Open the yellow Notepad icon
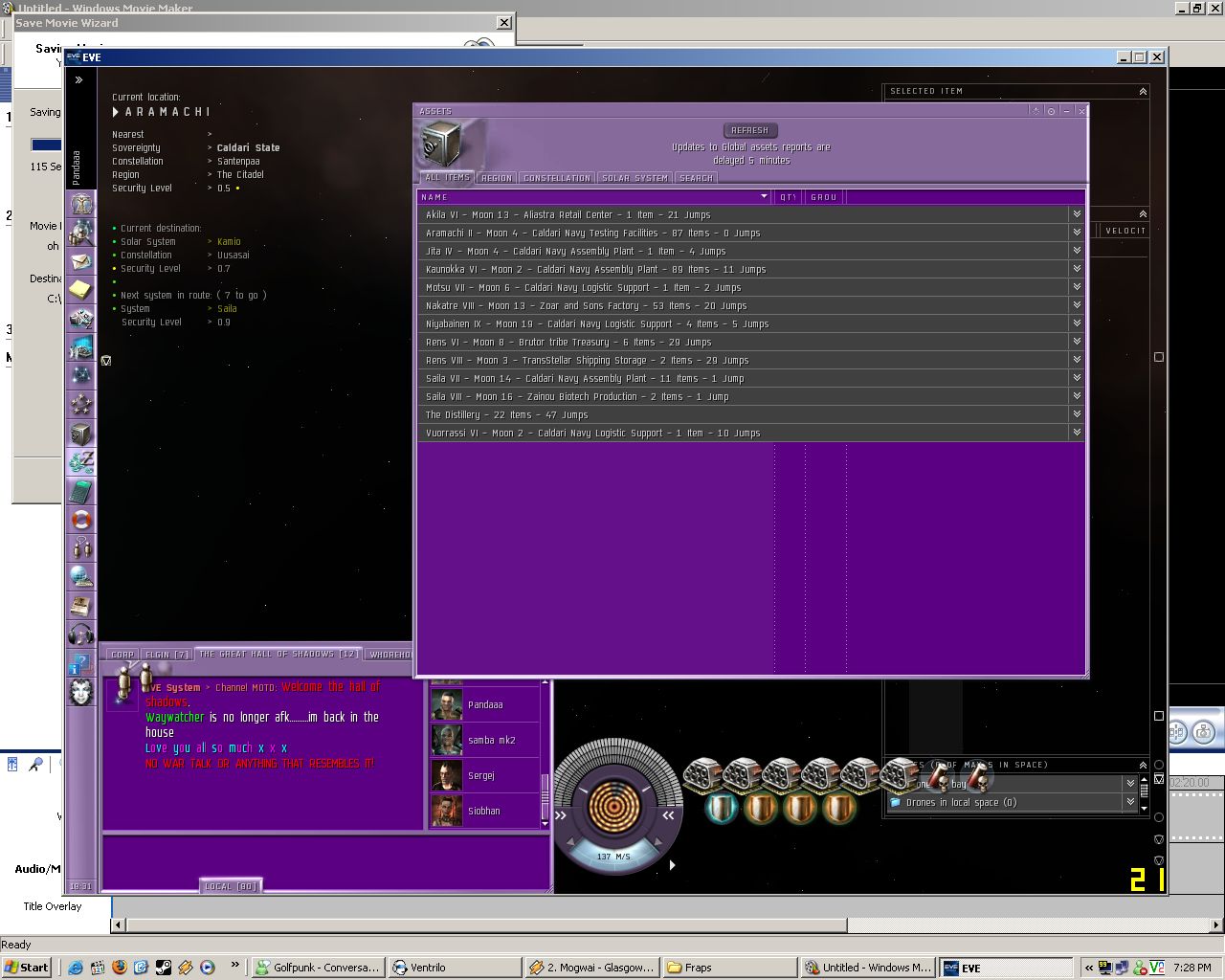Image resolution: width=1225 pixels, height=980 pixels. click(81, 290)
